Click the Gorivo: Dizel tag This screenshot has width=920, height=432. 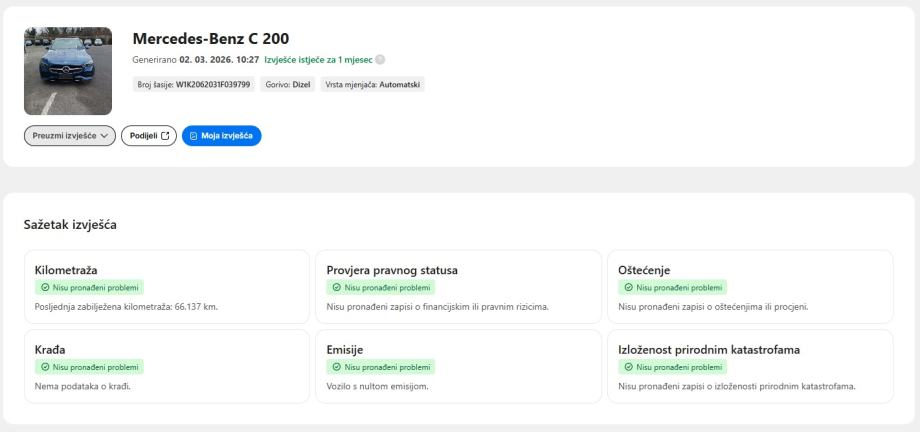point(288,85)
